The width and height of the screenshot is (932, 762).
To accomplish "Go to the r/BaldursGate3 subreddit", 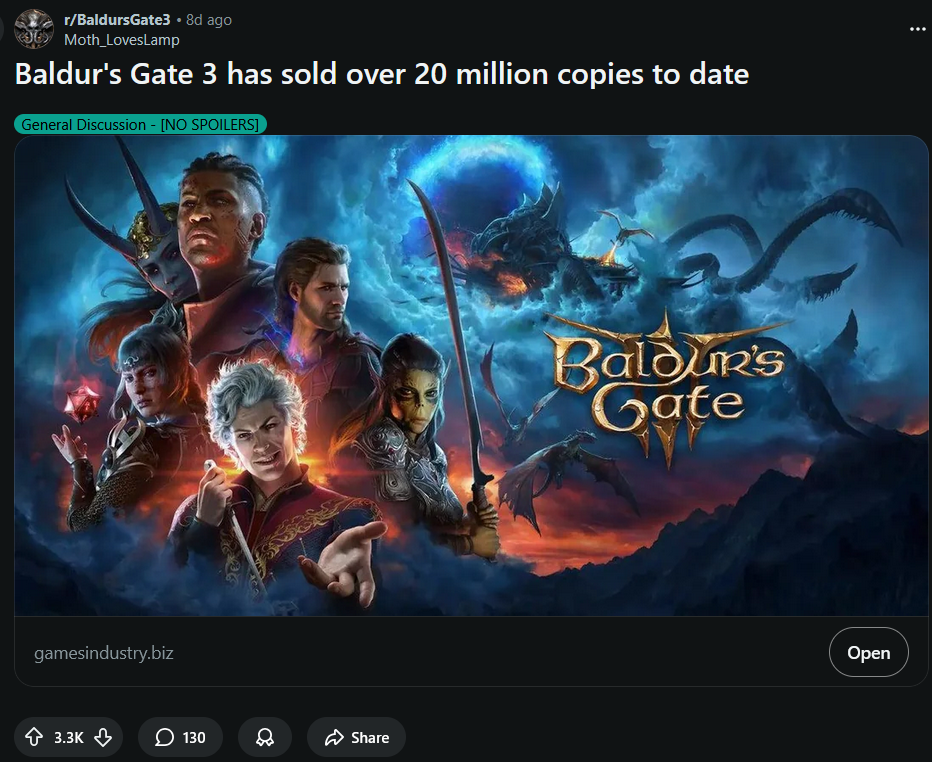I will (116, 20).
